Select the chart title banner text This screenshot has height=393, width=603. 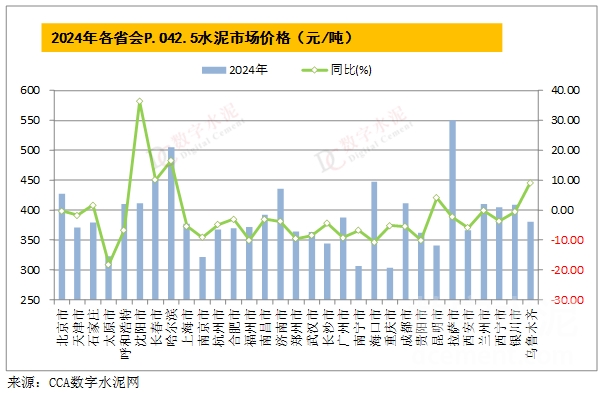click(202, 38)
